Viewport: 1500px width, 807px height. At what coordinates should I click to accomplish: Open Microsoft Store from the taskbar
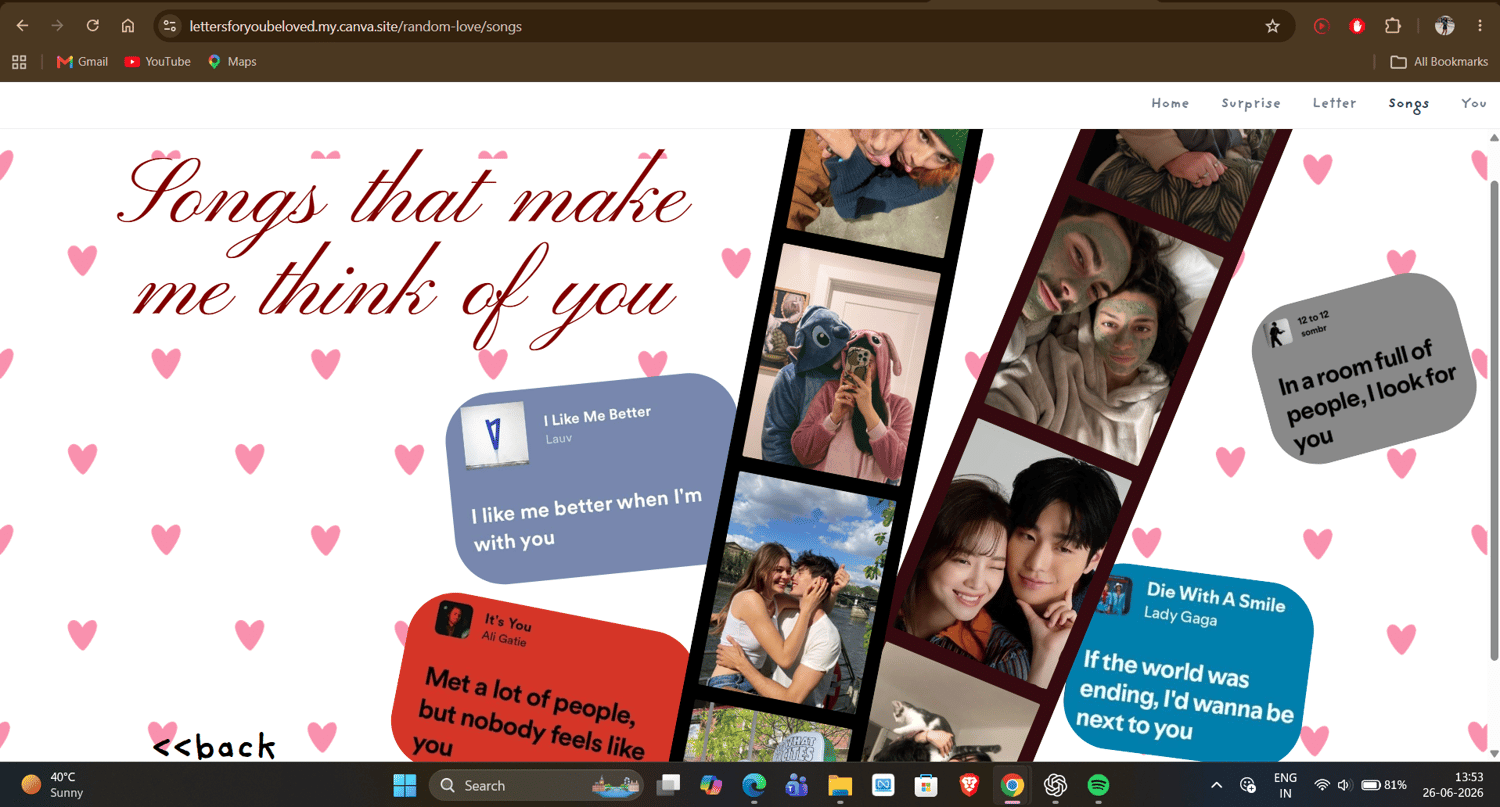(926, 785)
